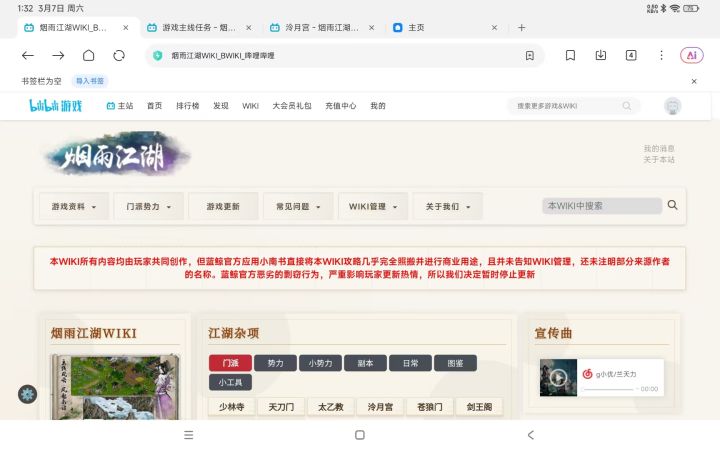Open 排行榜 in bilibili navigation

pyautogui.click(x=187, y=106)
